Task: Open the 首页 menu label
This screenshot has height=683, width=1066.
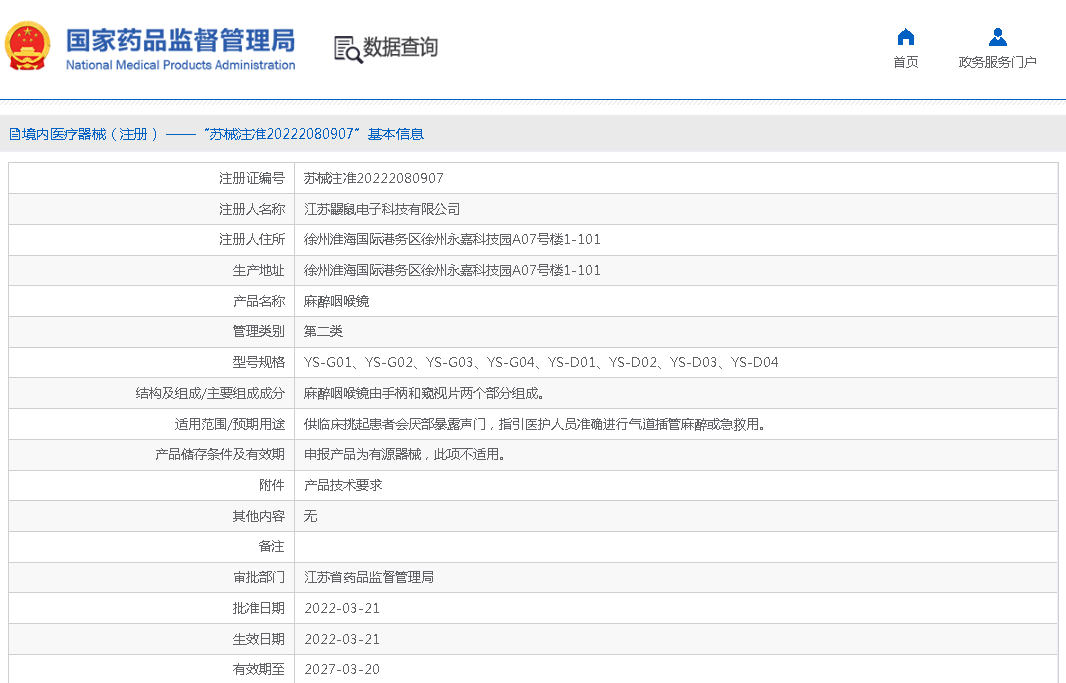Action: [905, 62]
